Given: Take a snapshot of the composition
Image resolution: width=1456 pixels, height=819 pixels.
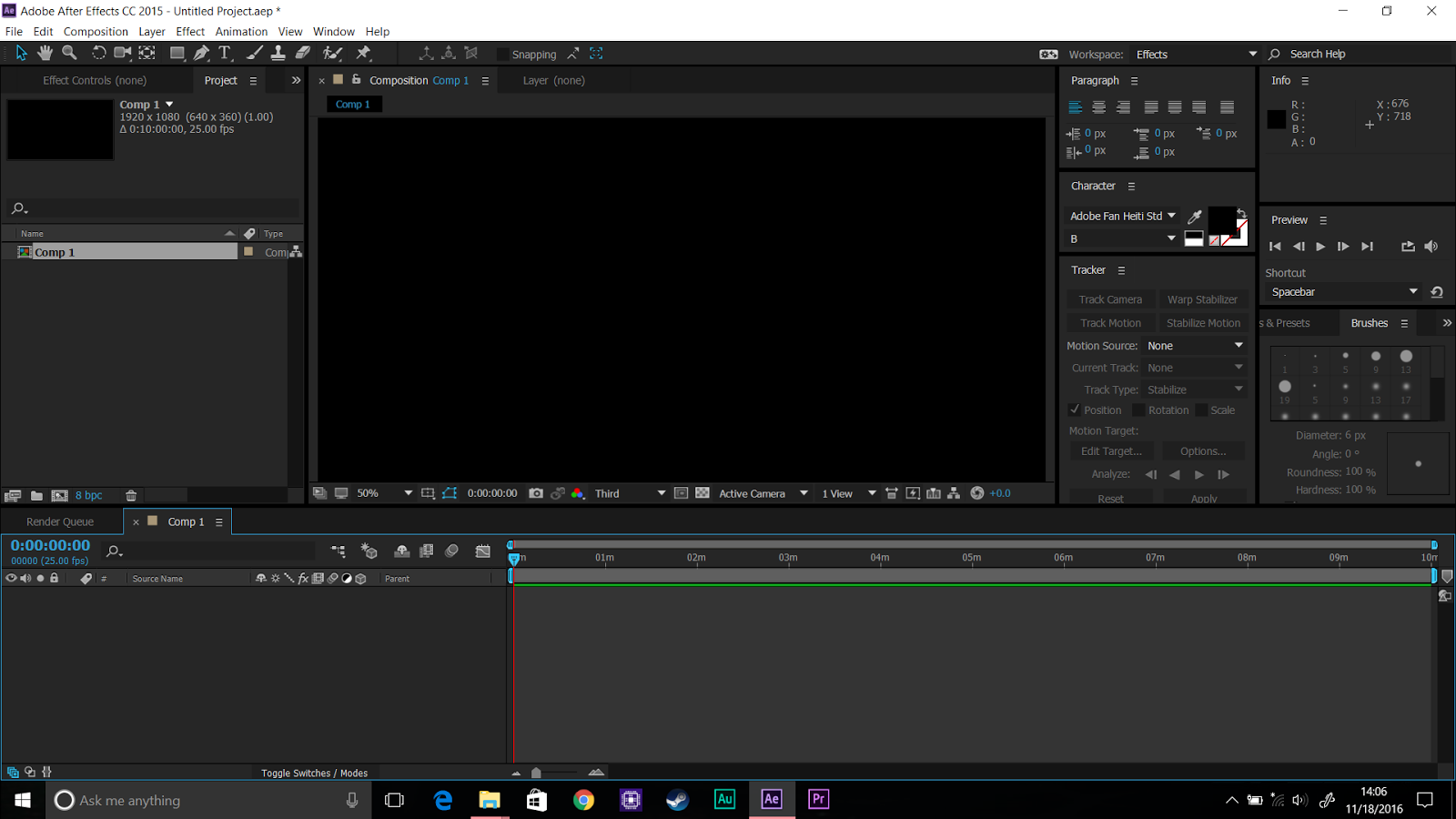Looking at the screenshot, I should [x=536, y=493].
